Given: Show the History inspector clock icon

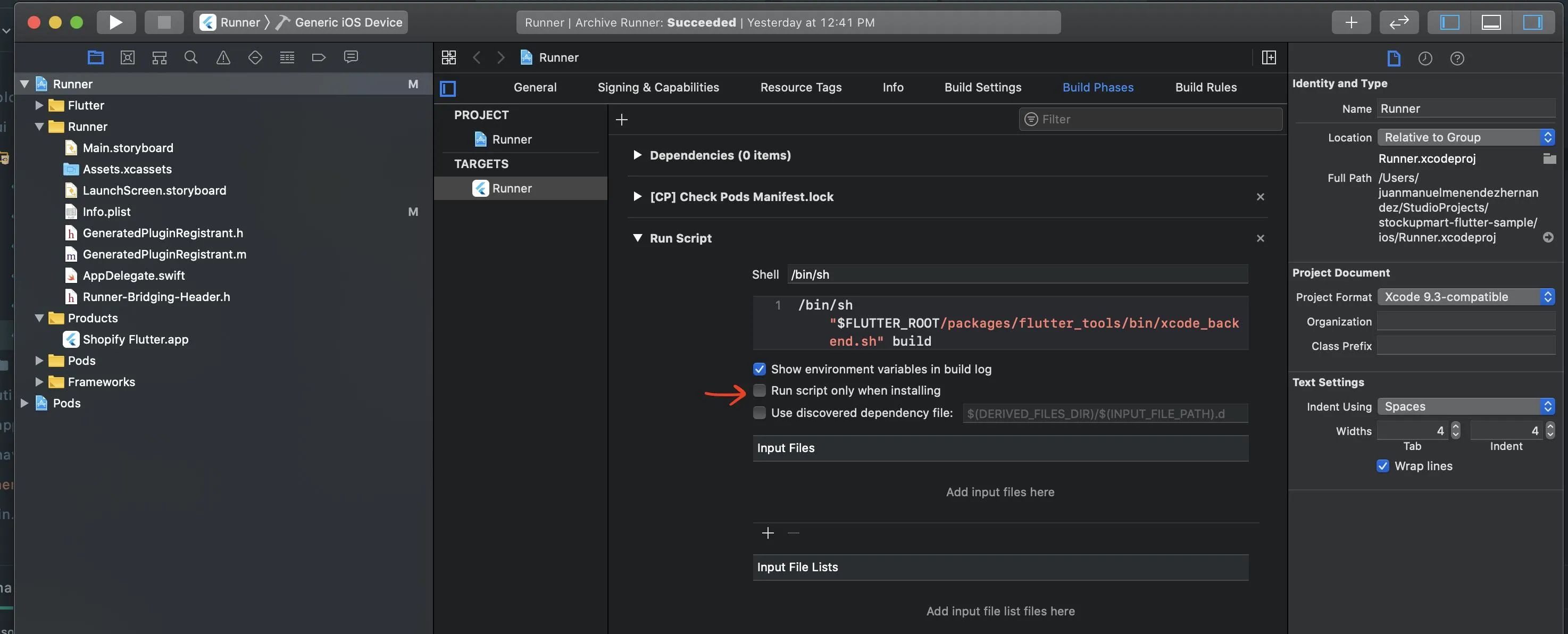Looking at the screenshot, I should click(x=1425, y=59).
